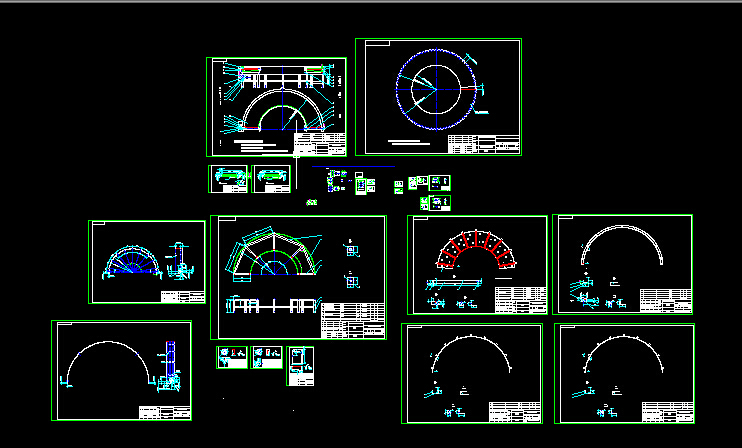Select the large sheet with the green arc sector
Screen dimensions: 742x448
298,277
